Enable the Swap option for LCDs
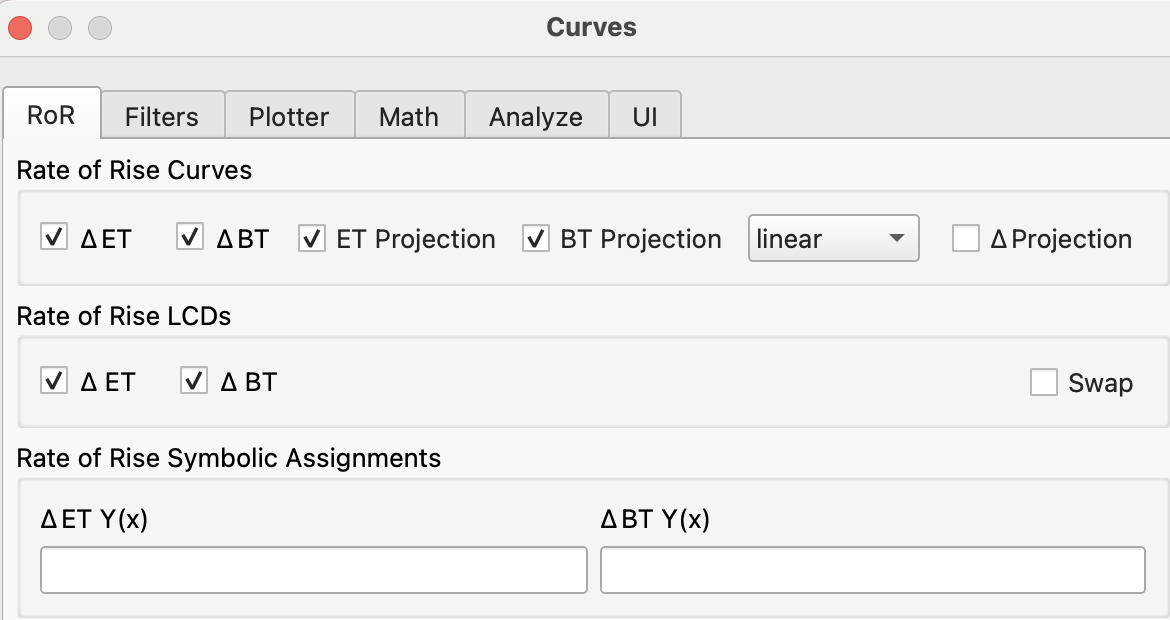 pyautogui.click(x=1044, y=382)
